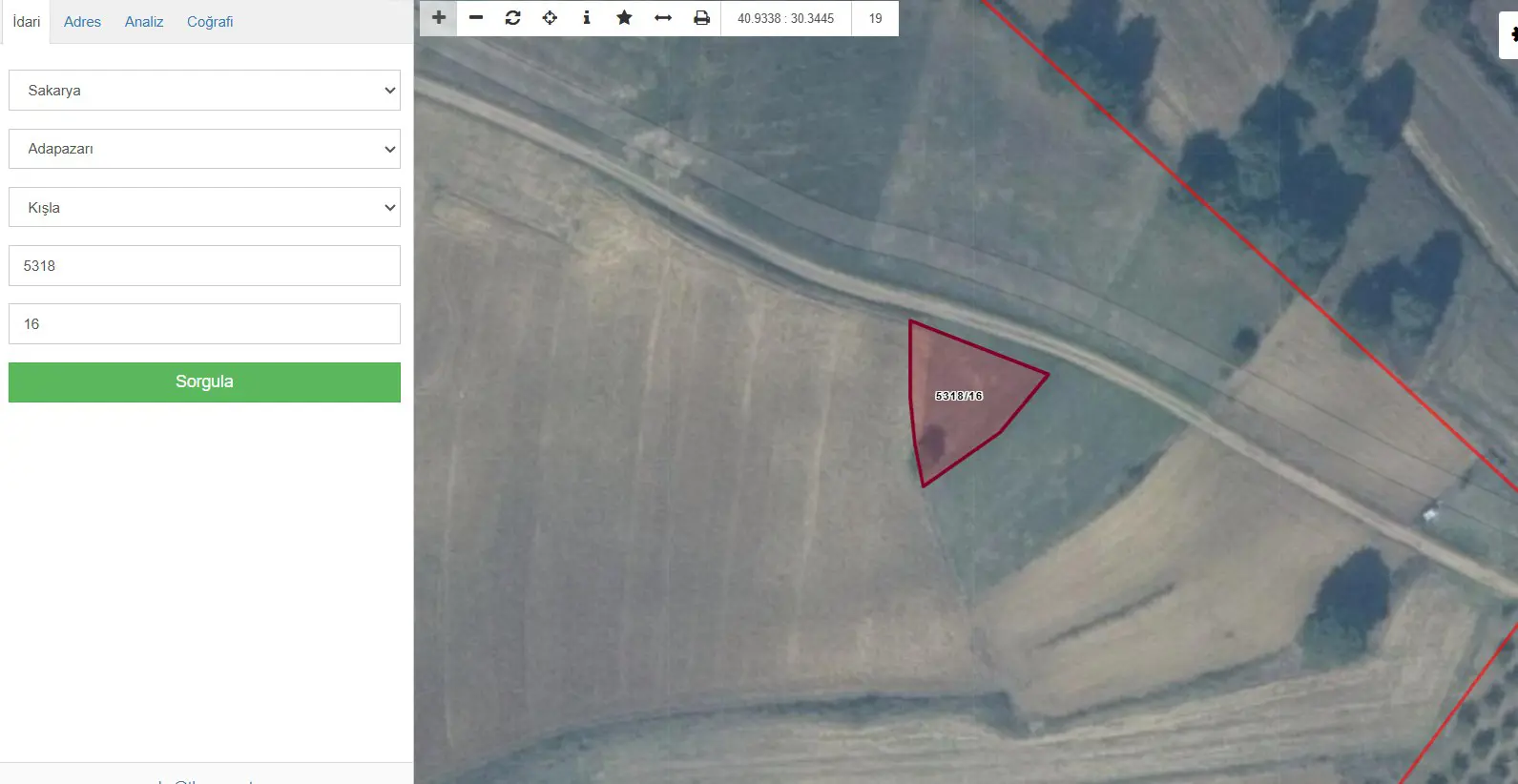Zoom in with the plus icon

(439, 18)
